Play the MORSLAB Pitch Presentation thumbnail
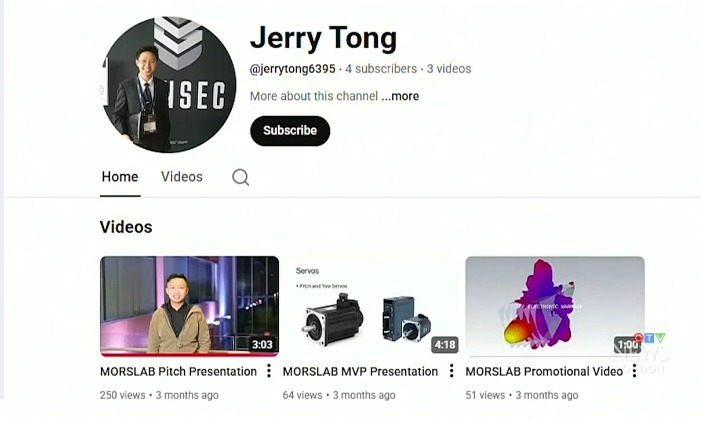The image size is (701, 423). 190,306
